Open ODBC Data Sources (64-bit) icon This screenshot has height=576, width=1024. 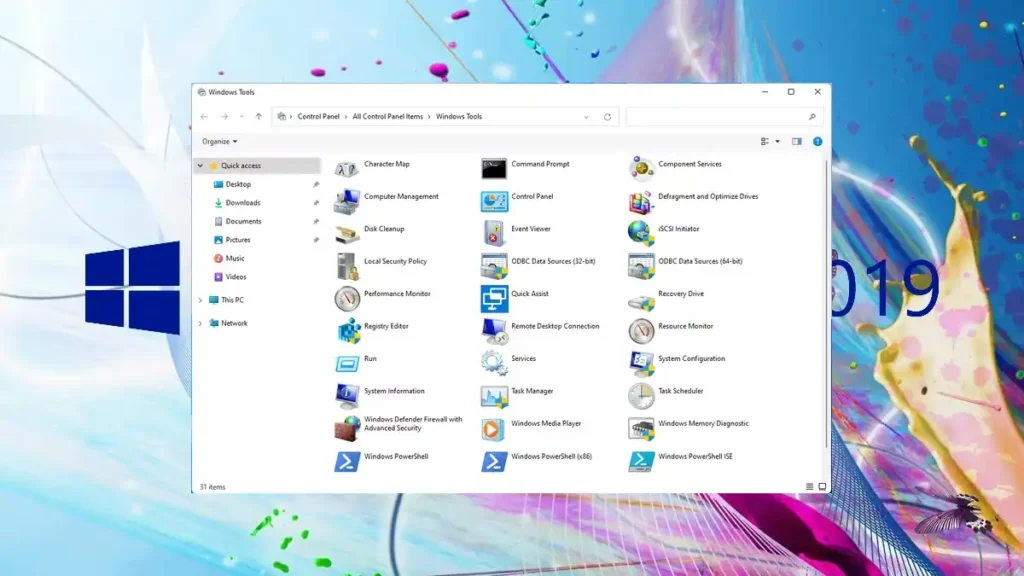pos(641,266)
